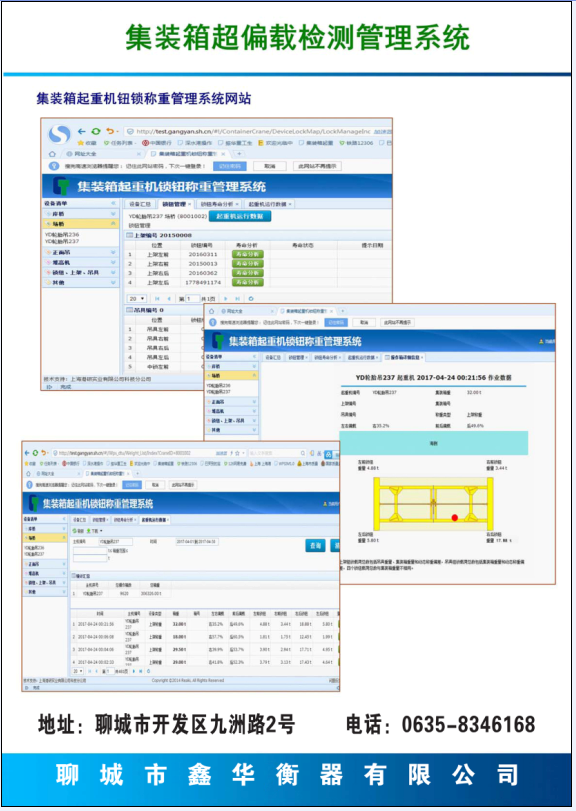The width and height of the screenshot is (576, 811).
Task: Open the 任务列表 bookmark in top screenshot
Action: pyautogui.click(x=118, y=143)
